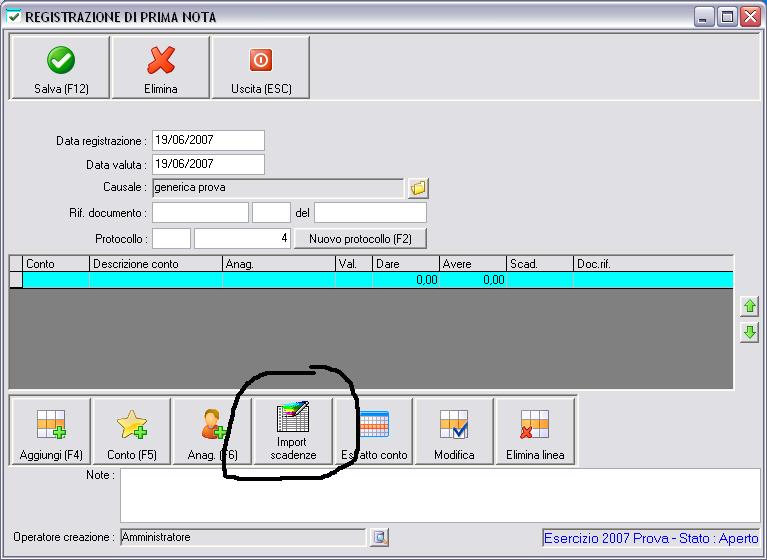
Task: Click the Rif. documento date field after 'del'
Action: pyautogui.click(x=370, y=213)
